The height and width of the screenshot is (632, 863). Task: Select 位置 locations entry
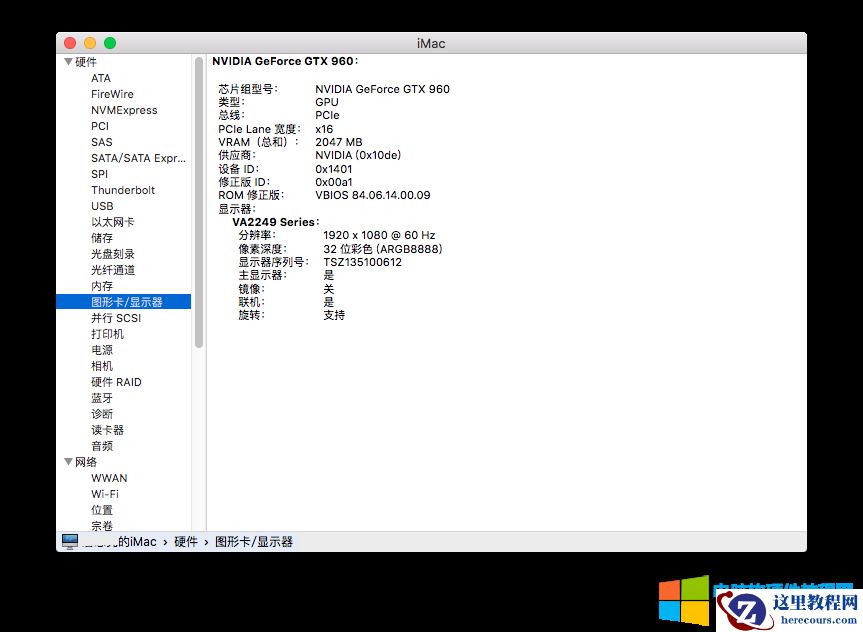102,510
